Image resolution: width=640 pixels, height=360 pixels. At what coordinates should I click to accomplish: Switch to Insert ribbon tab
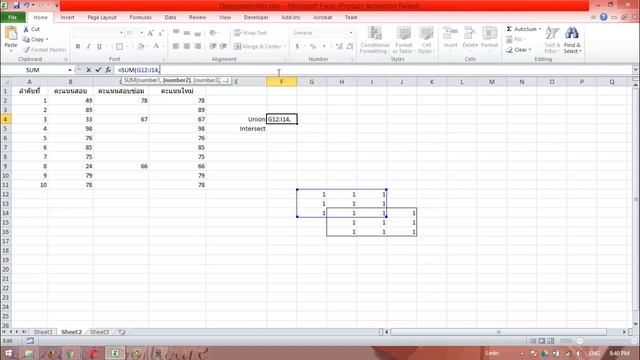(x=67, y=18)
